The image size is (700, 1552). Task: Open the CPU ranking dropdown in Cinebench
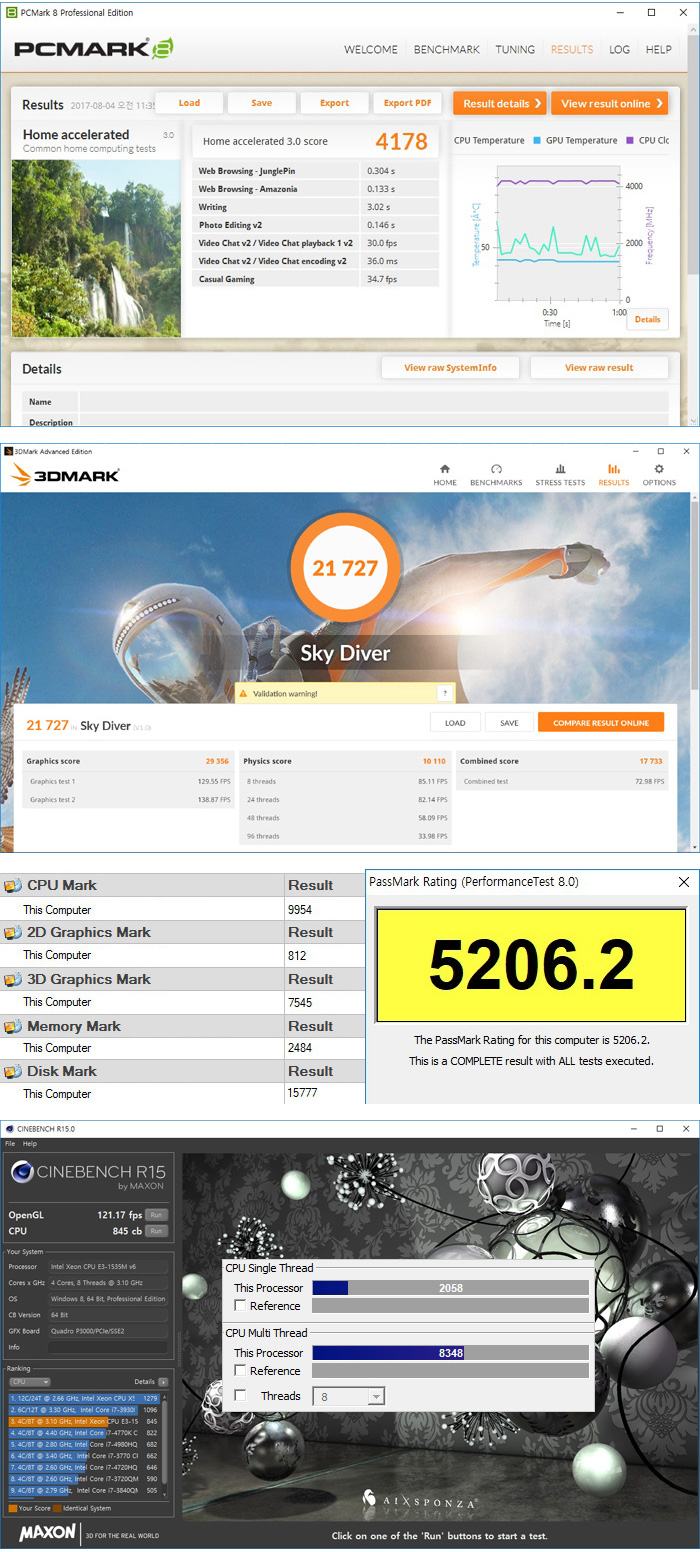[29, 1382]
